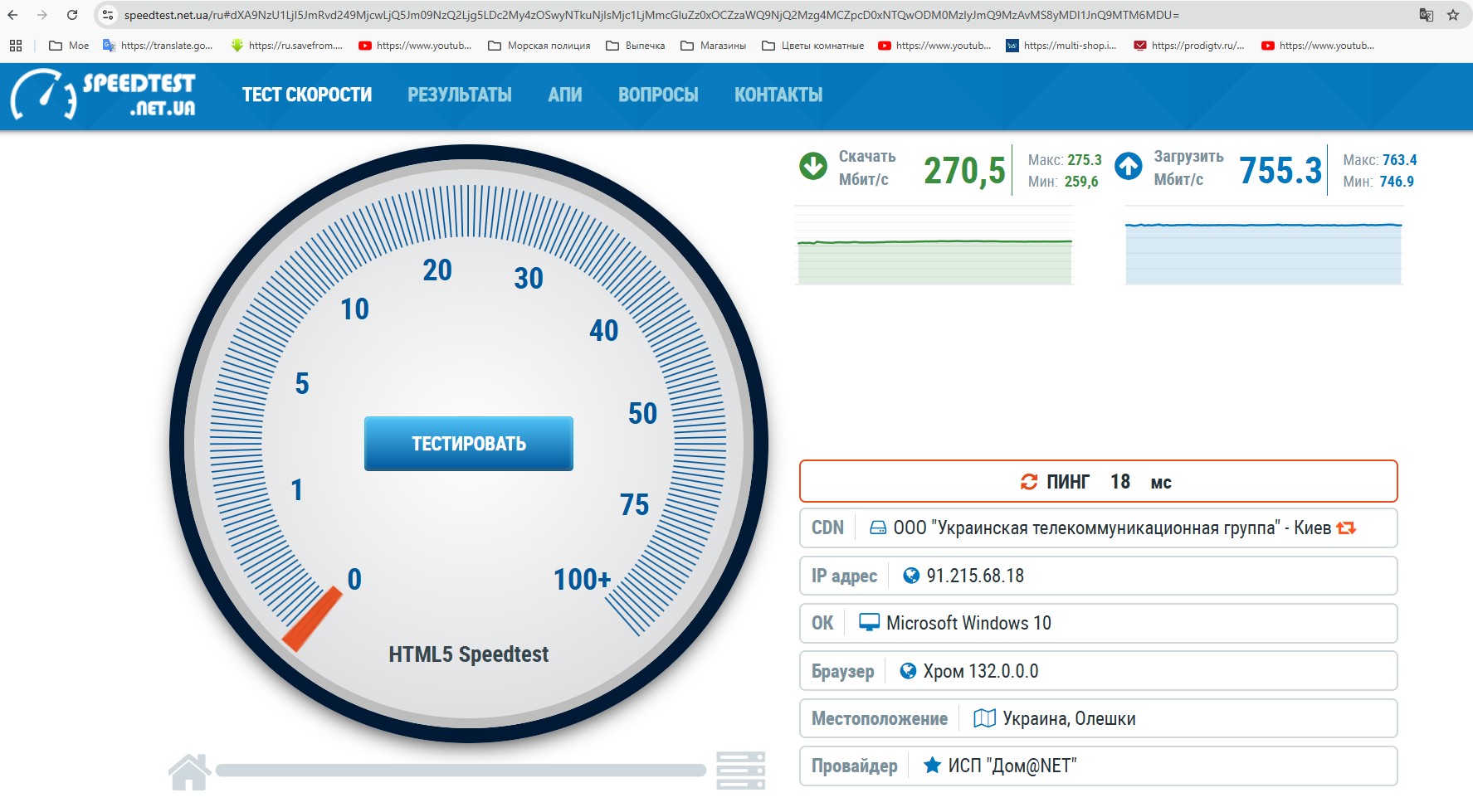Change CDN server via orange swap icon
This screenshot has width=1473, height=812.
click(x=1346, y=528)
